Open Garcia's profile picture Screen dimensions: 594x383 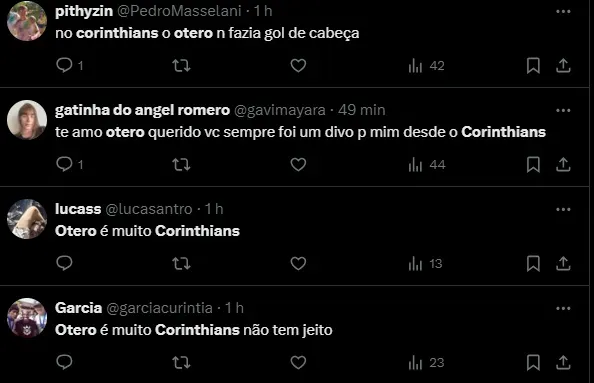[27, 318]
